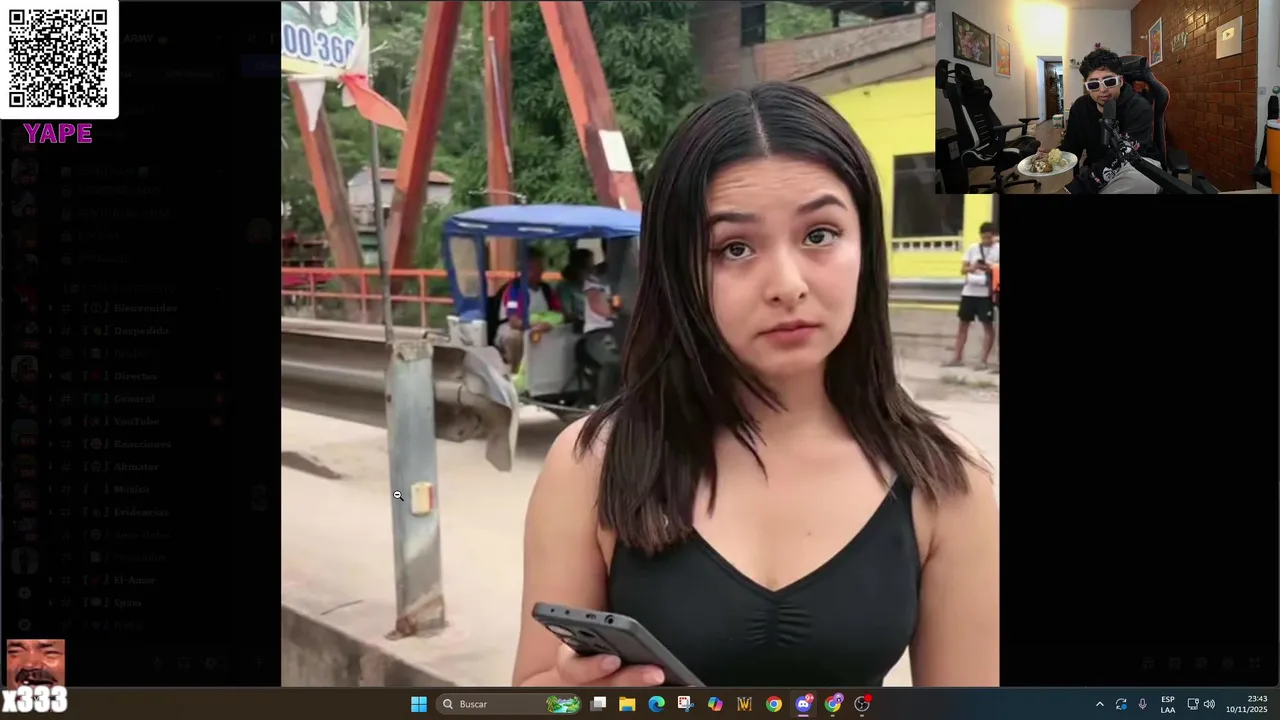Select Directos channel in dimmed Discord sidebar
The width and height of the screenshot is (1280, 720).
pos(135,376)
